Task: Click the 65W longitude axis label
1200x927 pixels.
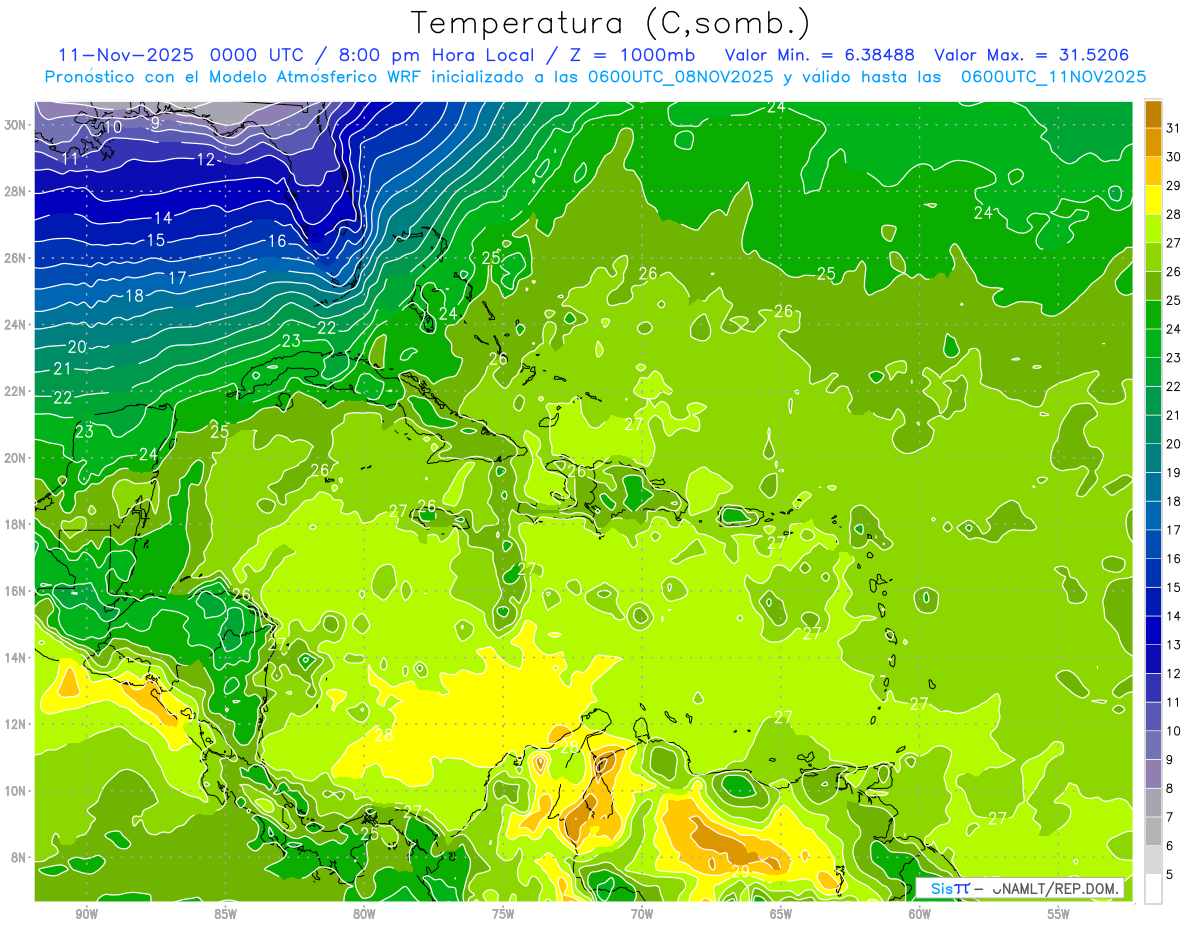Action: point(781,913)
